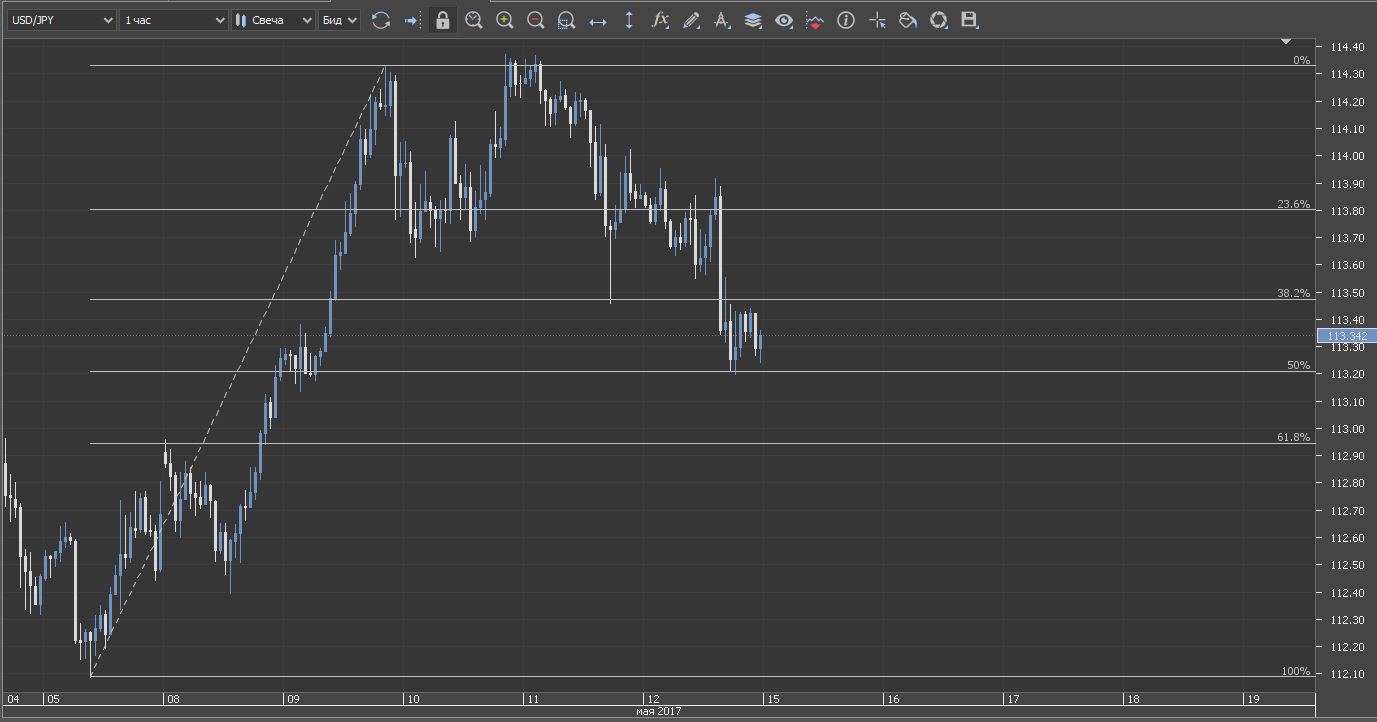Click the zoom to area icon
The image size is (1377, 722).
click(x=566, y=20)
